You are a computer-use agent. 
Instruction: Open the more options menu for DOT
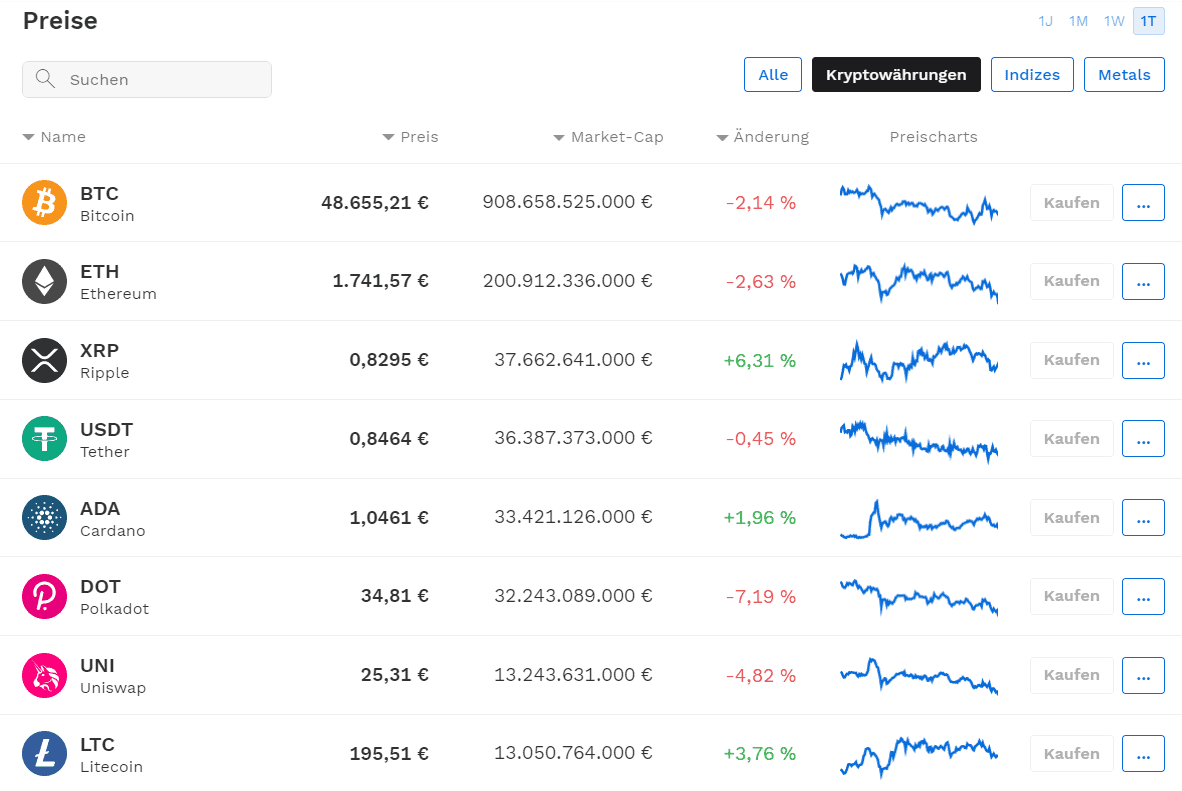tap(1143, 596)
